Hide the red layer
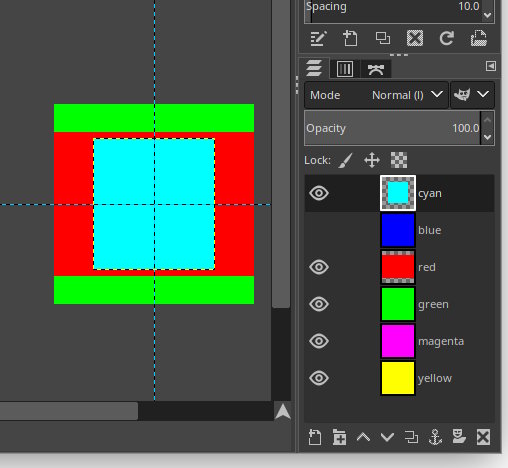 pyautogui.click(x=319, y=267)
